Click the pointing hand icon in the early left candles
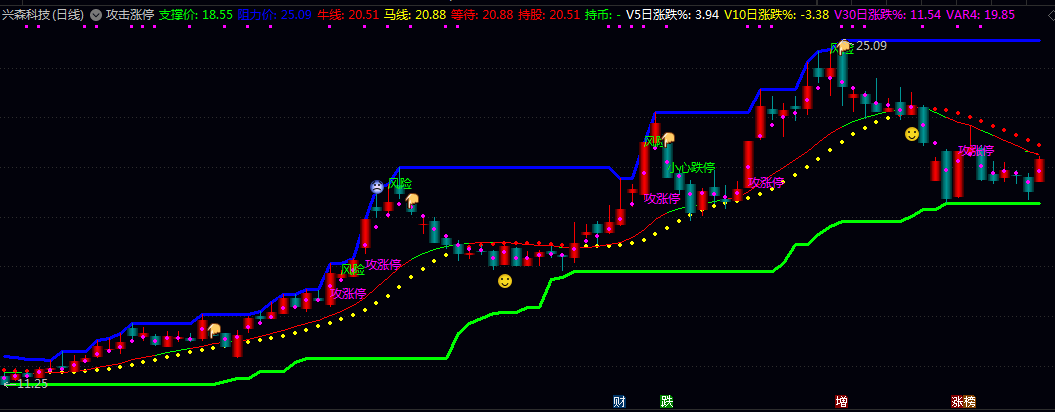The width and height of the screenshot is (1055, 412). [x=215, y=330]
